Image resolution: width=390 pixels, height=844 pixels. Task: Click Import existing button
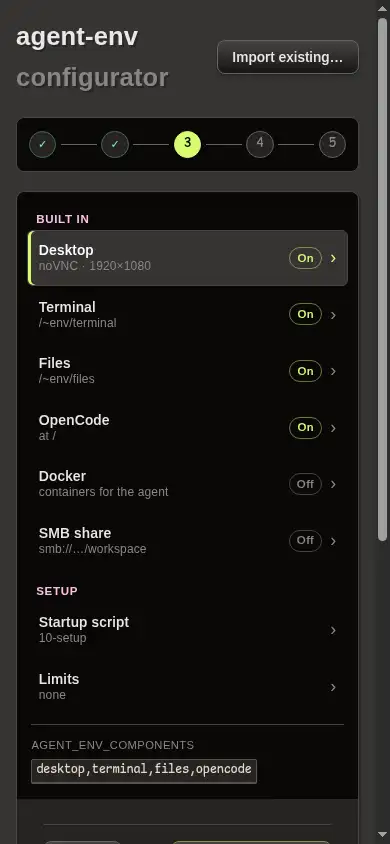(x=288, y=57)
